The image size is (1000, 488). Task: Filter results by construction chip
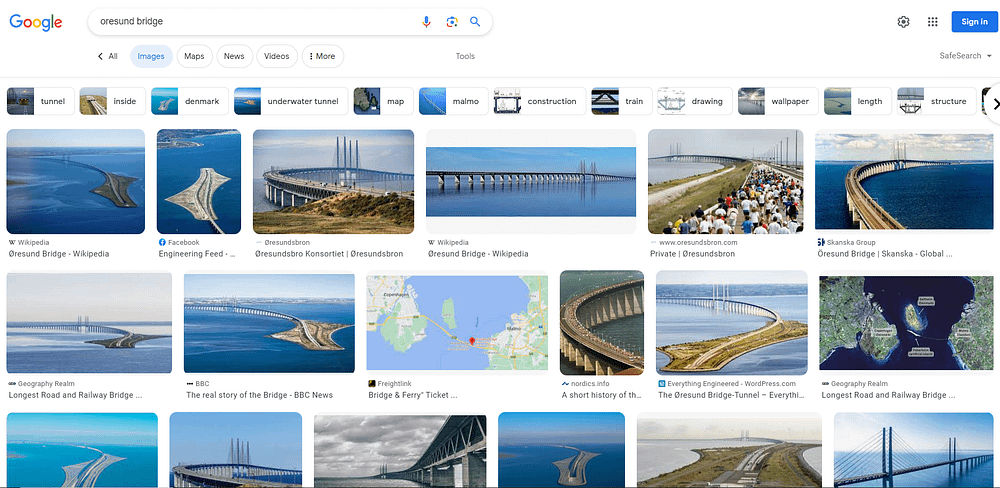(x=540, y=101)
